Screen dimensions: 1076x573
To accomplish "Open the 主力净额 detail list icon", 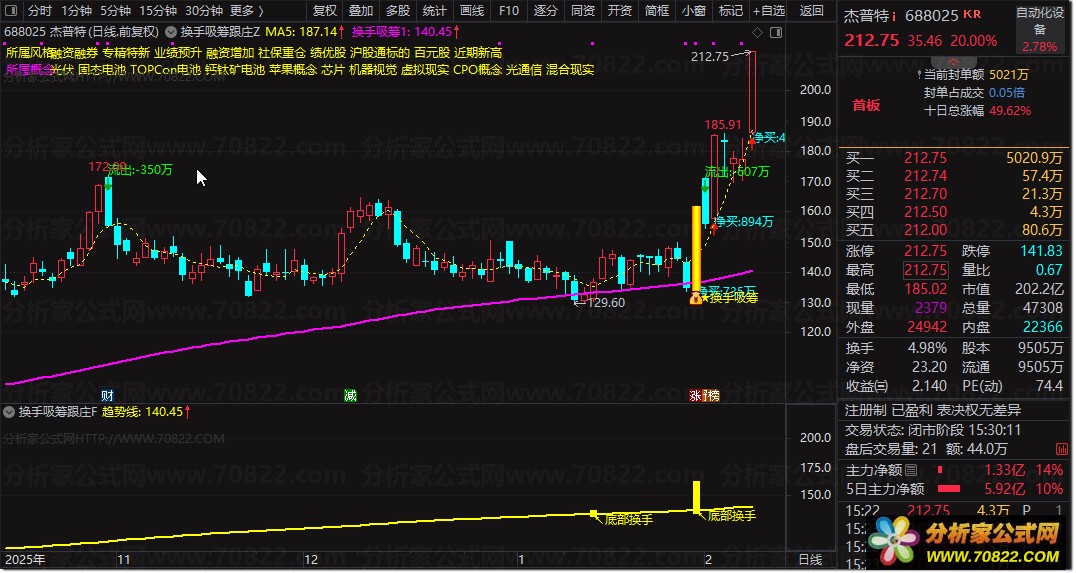I will click(911, 470).
